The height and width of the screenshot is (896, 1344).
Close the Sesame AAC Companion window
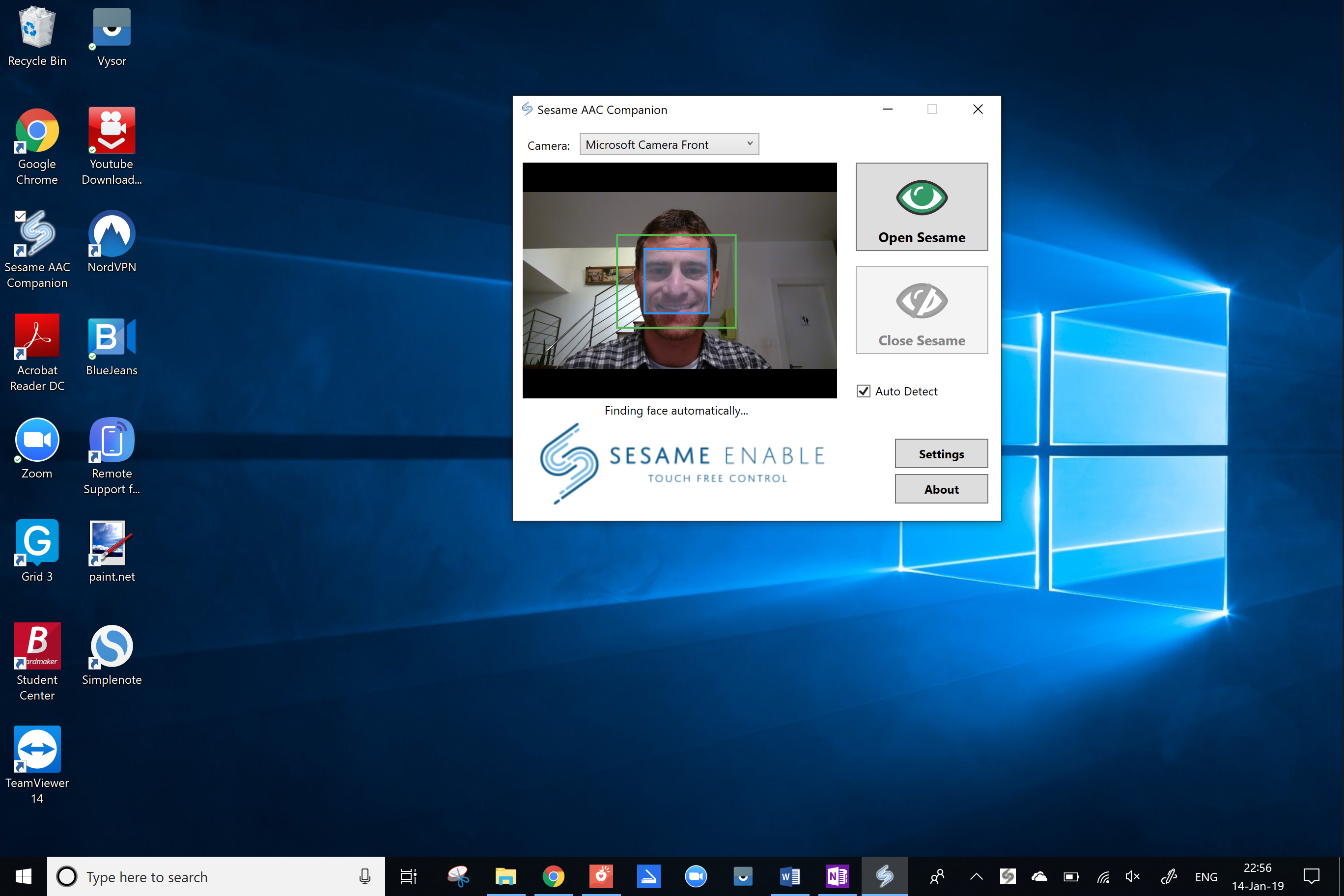click(978, 109)
